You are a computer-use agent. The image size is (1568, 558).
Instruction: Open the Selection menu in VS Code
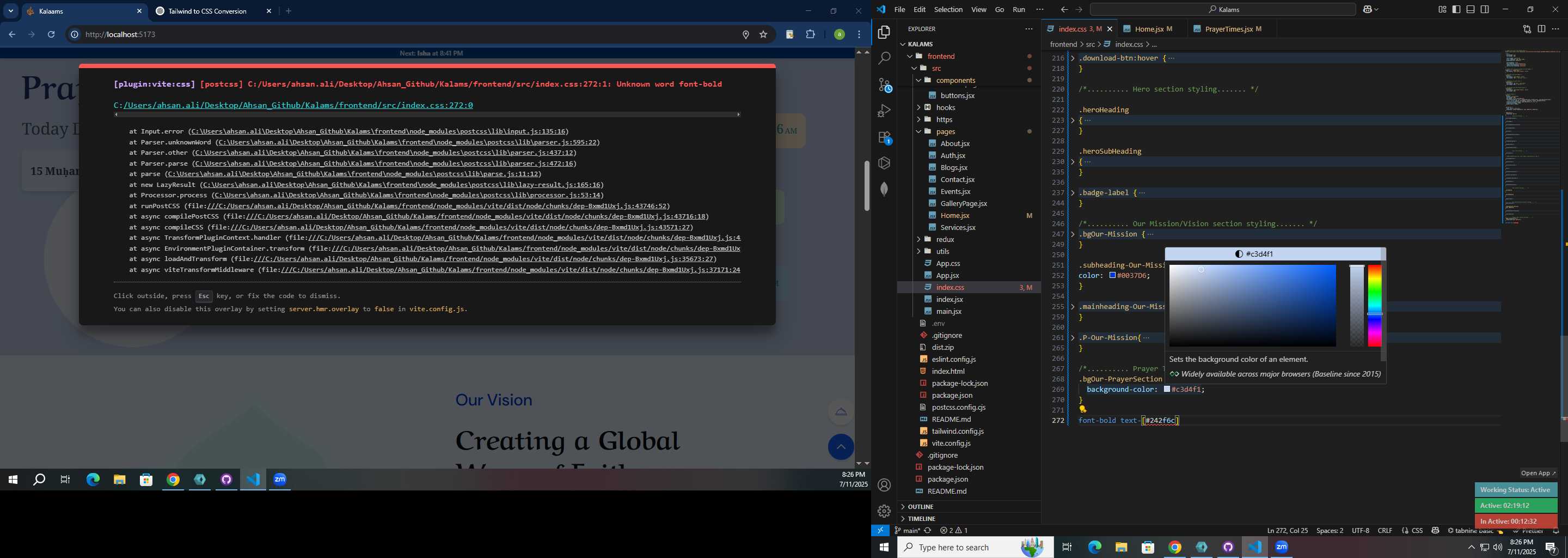pyautogui.click(x=948, y=9)
